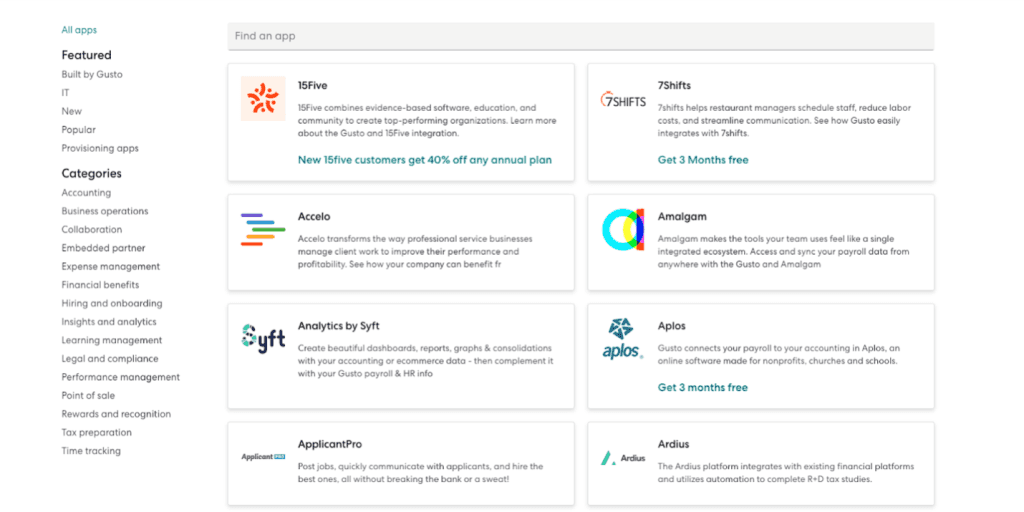1024x512 pixels.
Task: Click the Accelo striped logo icon
Action: point(263,229)
